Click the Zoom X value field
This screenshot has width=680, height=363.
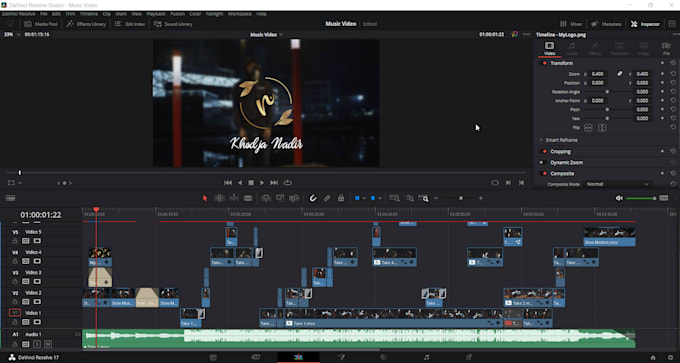(x=597, y=74)
